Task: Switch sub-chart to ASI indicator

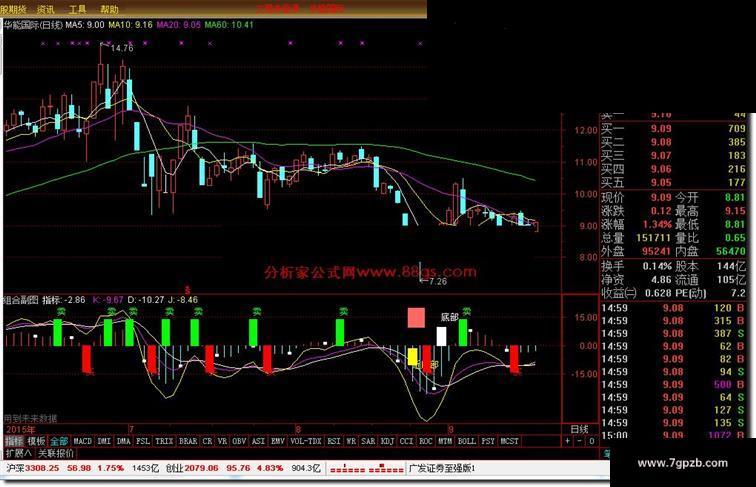Action: click(258, 441)
